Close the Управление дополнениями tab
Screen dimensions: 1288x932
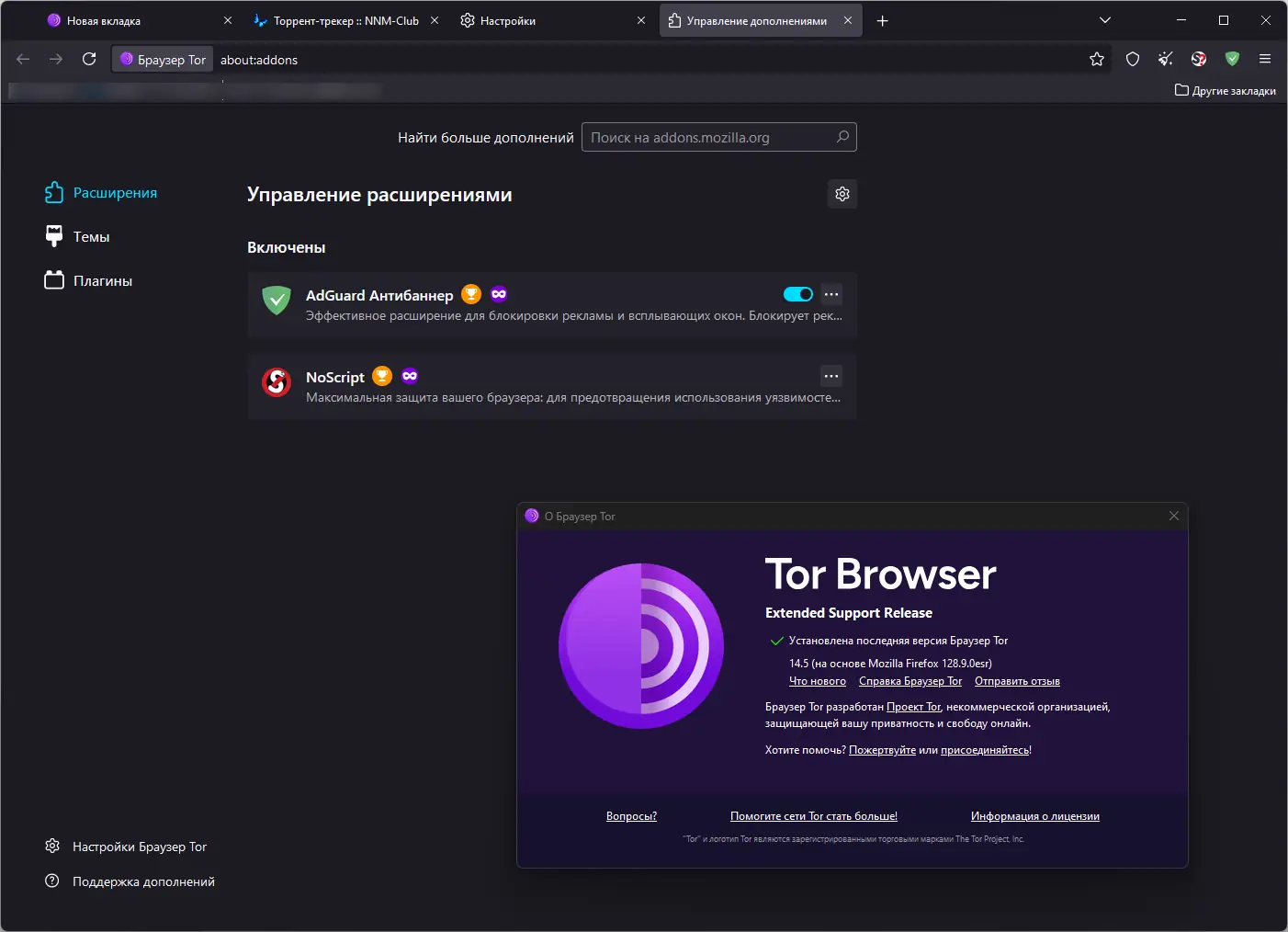click(848, 20)
